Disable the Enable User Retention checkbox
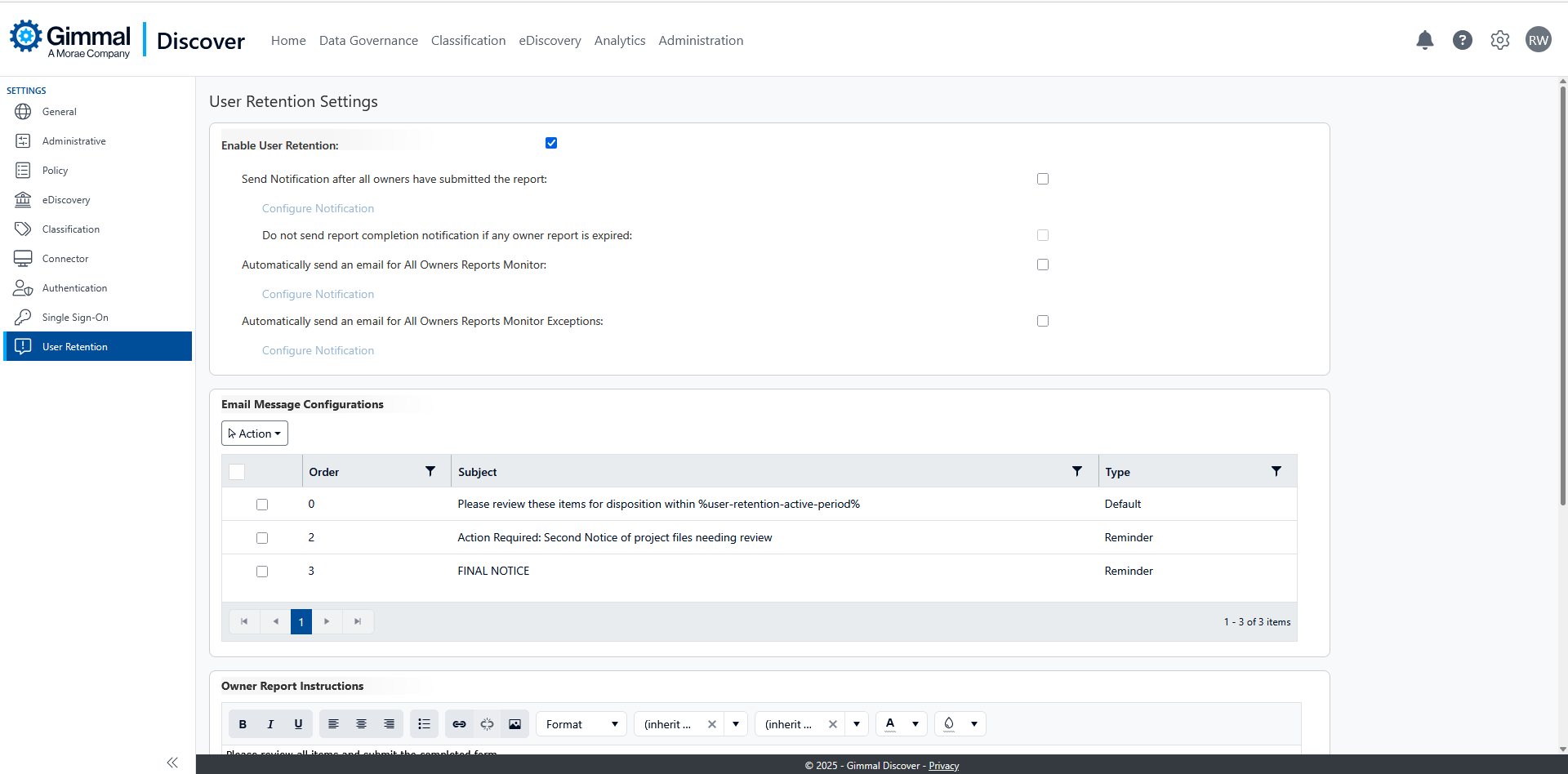Viewport: 1568px width, 774px height. tap(551, 142)
